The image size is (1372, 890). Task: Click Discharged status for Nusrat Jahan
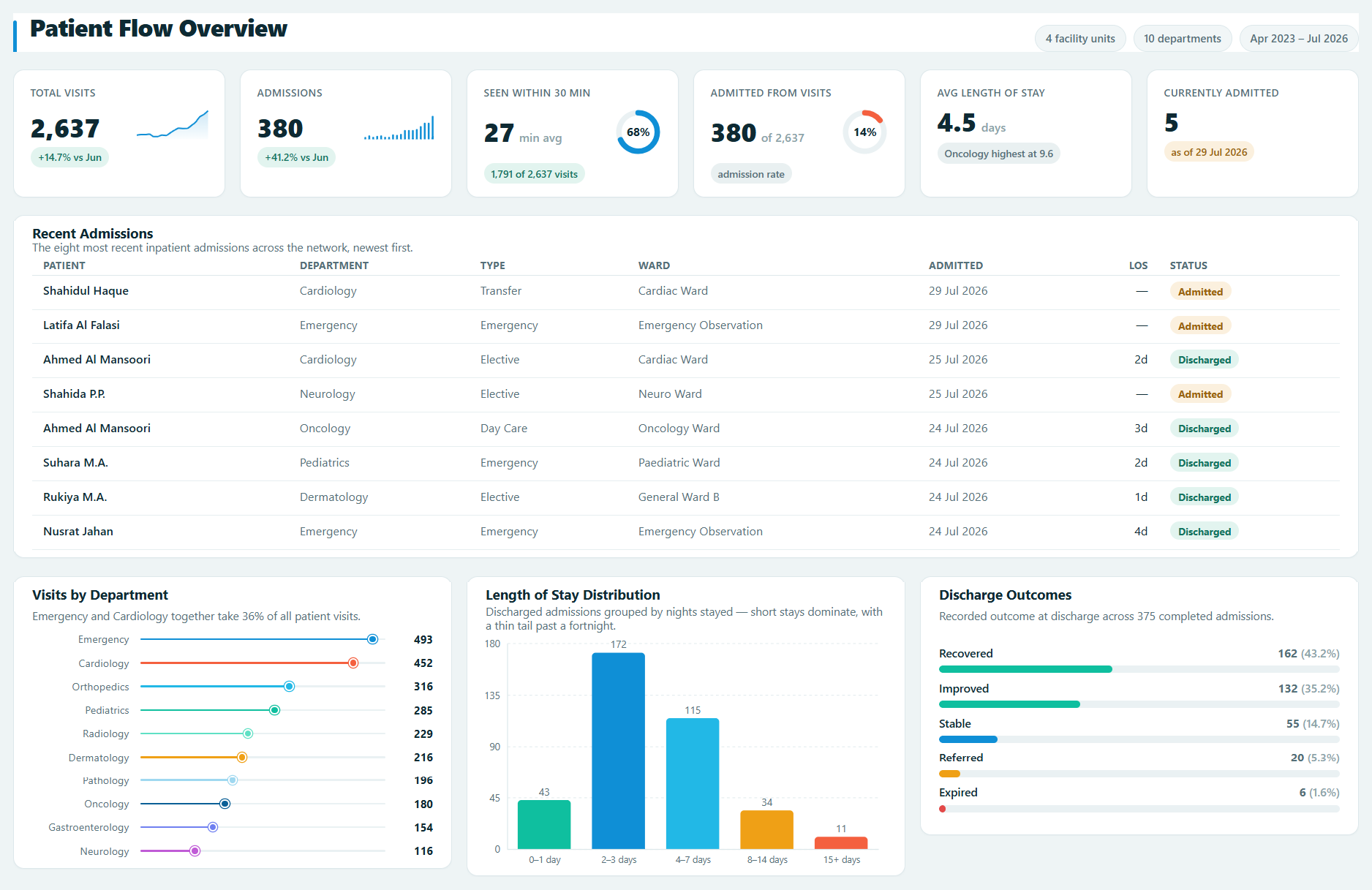coord(1204,532)
